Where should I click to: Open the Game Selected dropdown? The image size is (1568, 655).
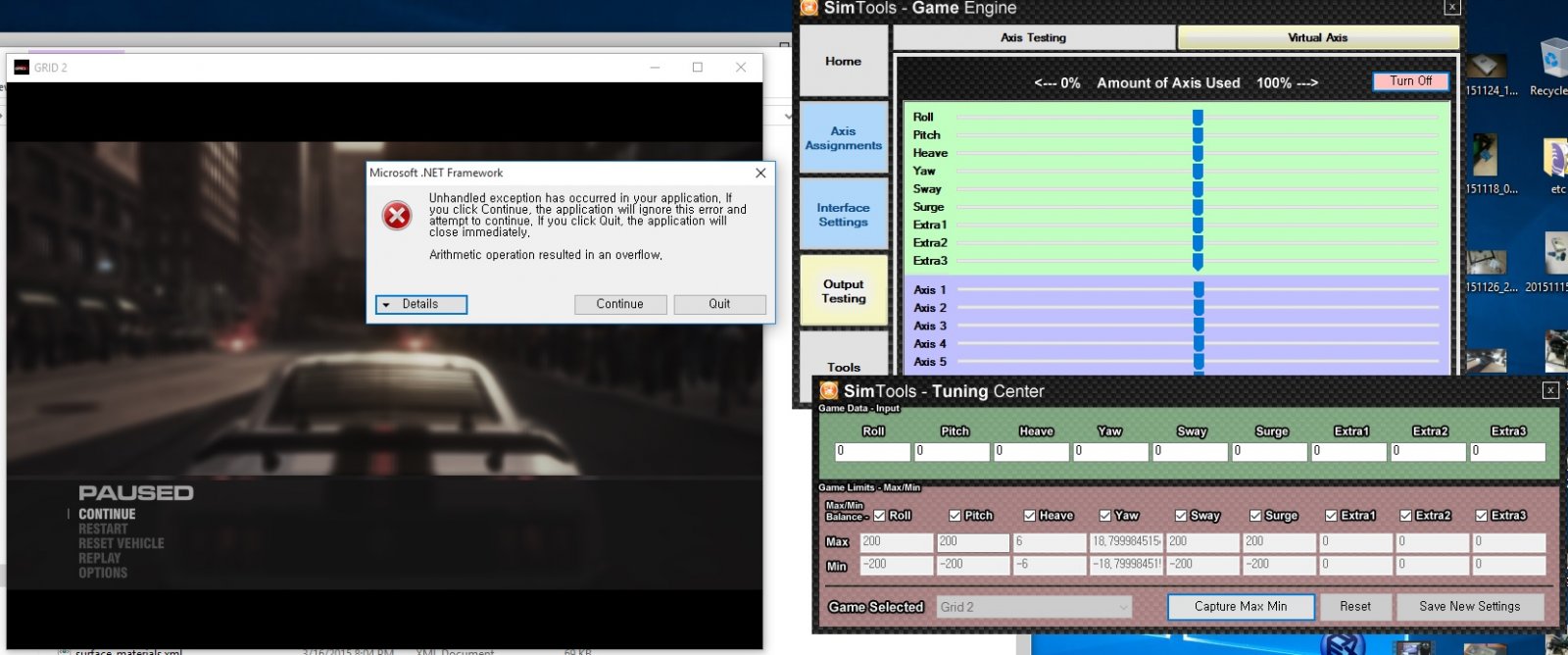(x=1033, y=607)
